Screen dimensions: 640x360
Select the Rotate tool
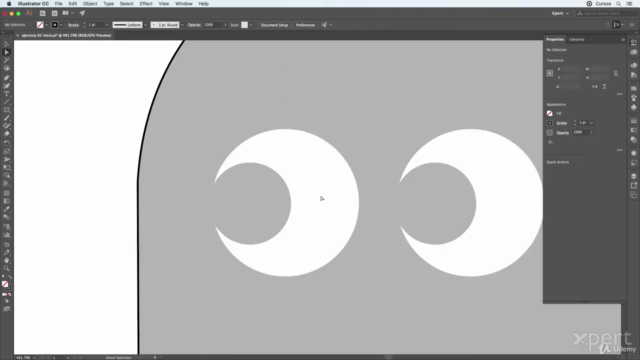[7, 143]
